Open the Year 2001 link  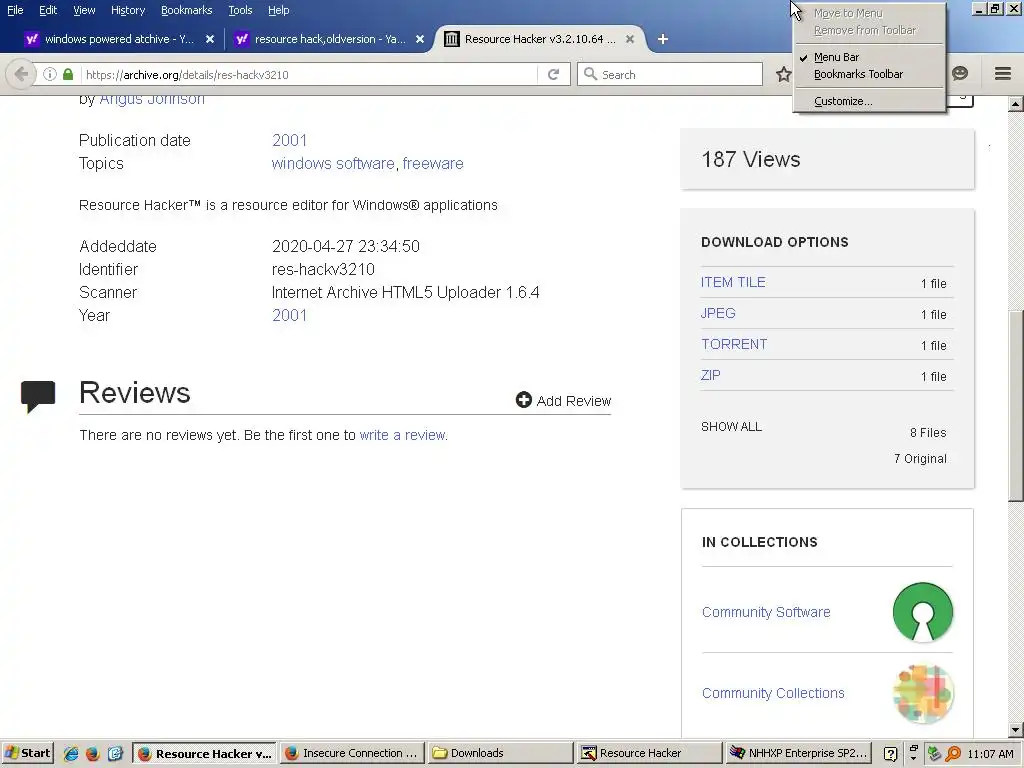pos(289,315)
